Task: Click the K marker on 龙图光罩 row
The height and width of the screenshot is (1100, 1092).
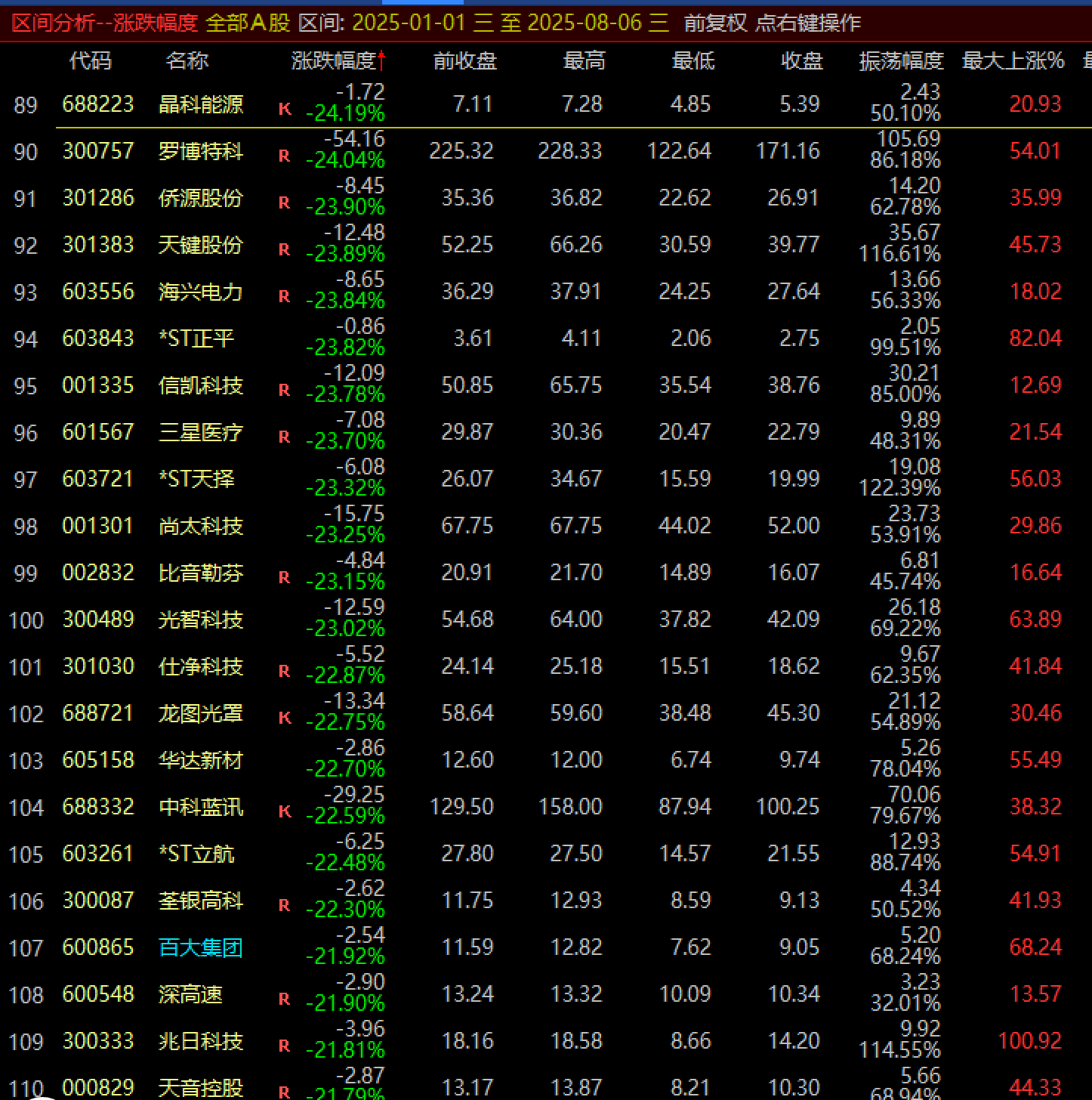Action: [285, 718]
